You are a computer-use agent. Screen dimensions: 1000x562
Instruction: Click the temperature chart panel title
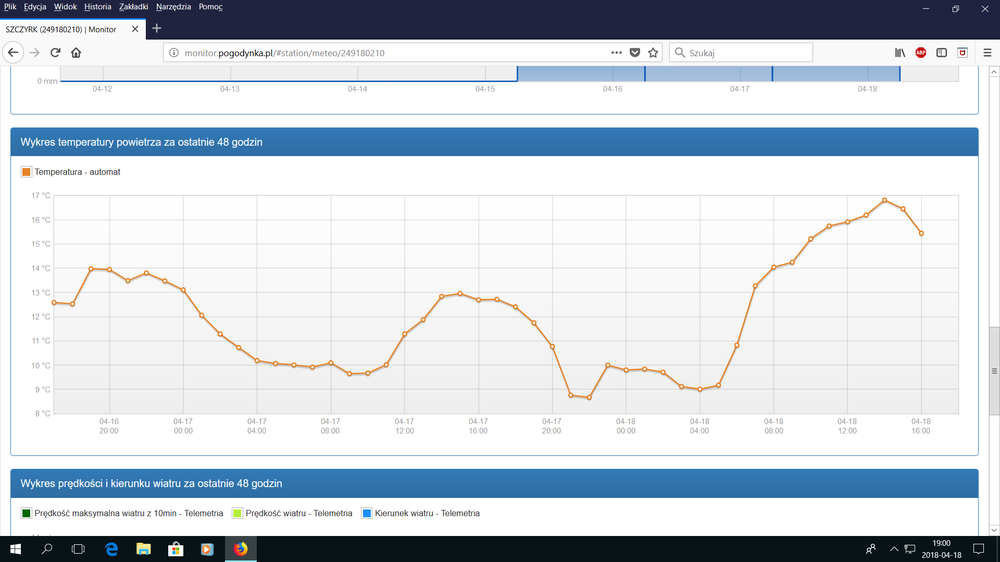(x=142, y=142)
